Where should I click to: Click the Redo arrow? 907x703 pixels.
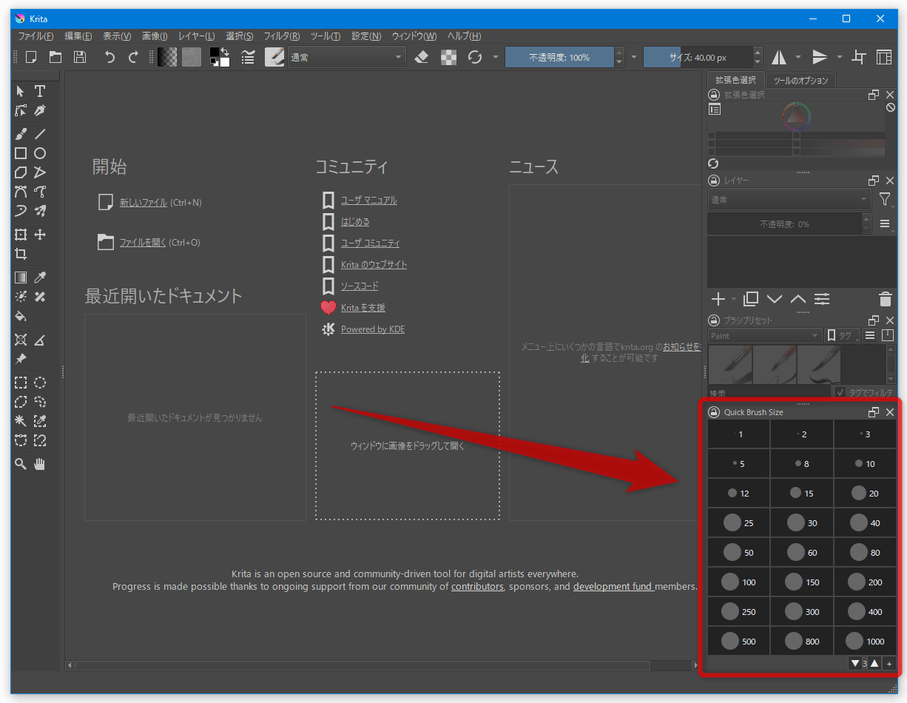[133, 57]
